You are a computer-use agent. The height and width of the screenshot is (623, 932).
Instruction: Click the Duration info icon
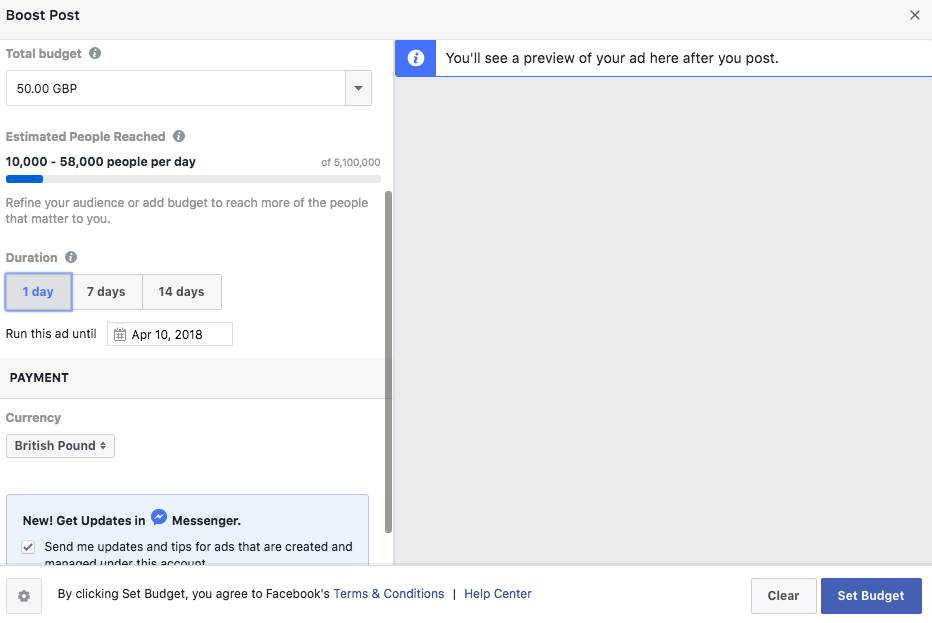pos(71,258)
